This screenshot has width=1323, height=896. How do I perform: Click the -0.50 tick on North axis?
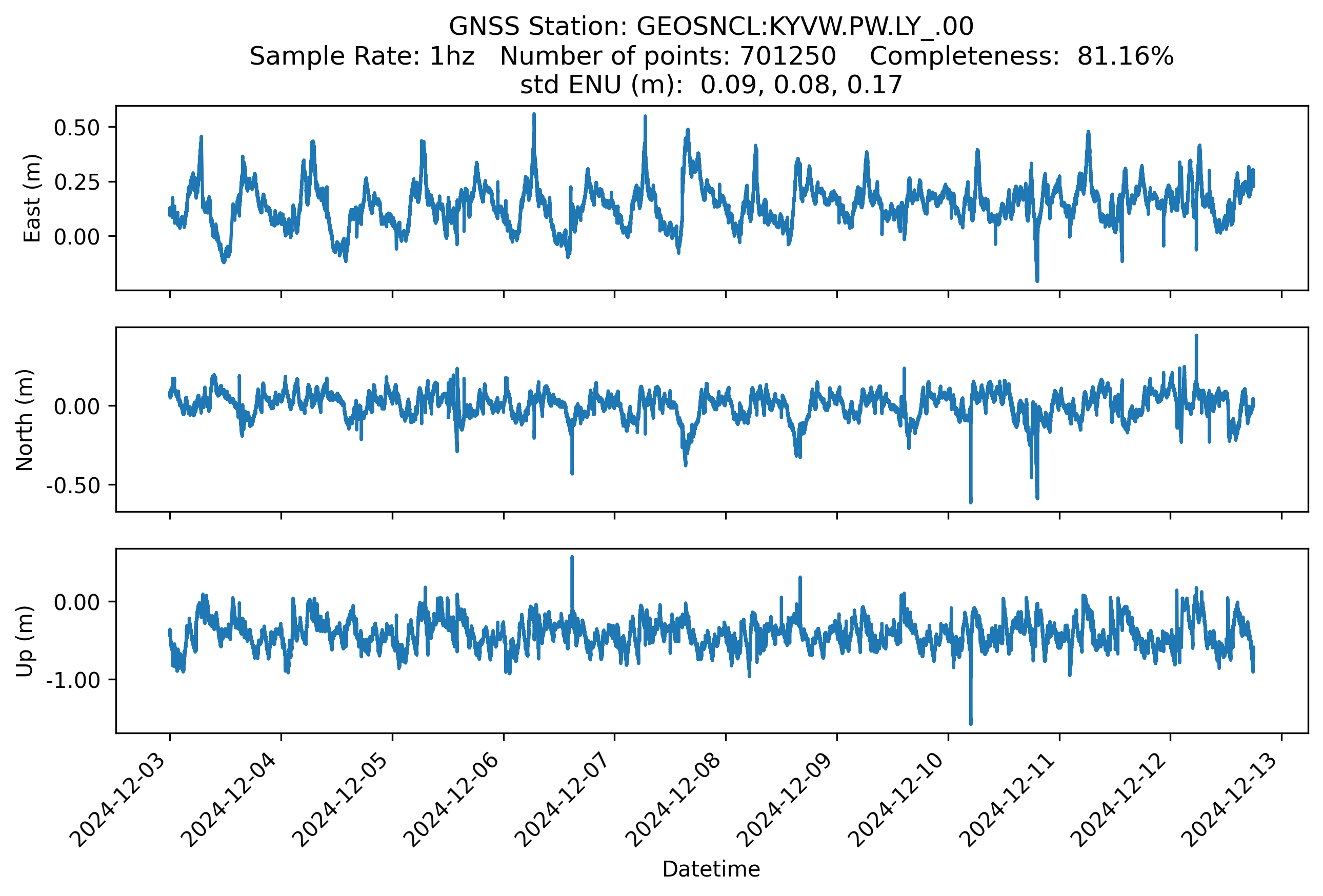tap(73, 486)
